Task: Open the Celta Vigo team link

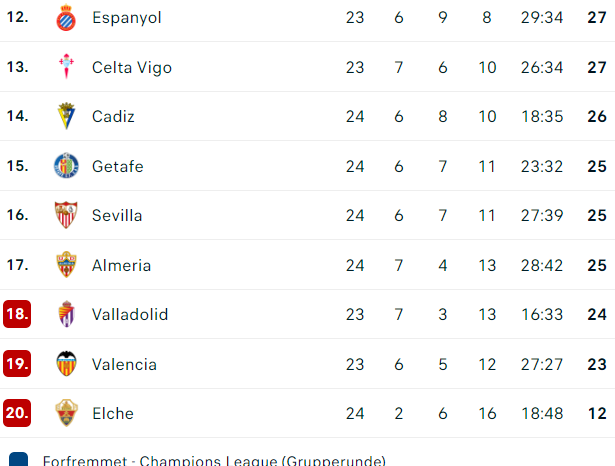Action: click(x=132, y=67)
